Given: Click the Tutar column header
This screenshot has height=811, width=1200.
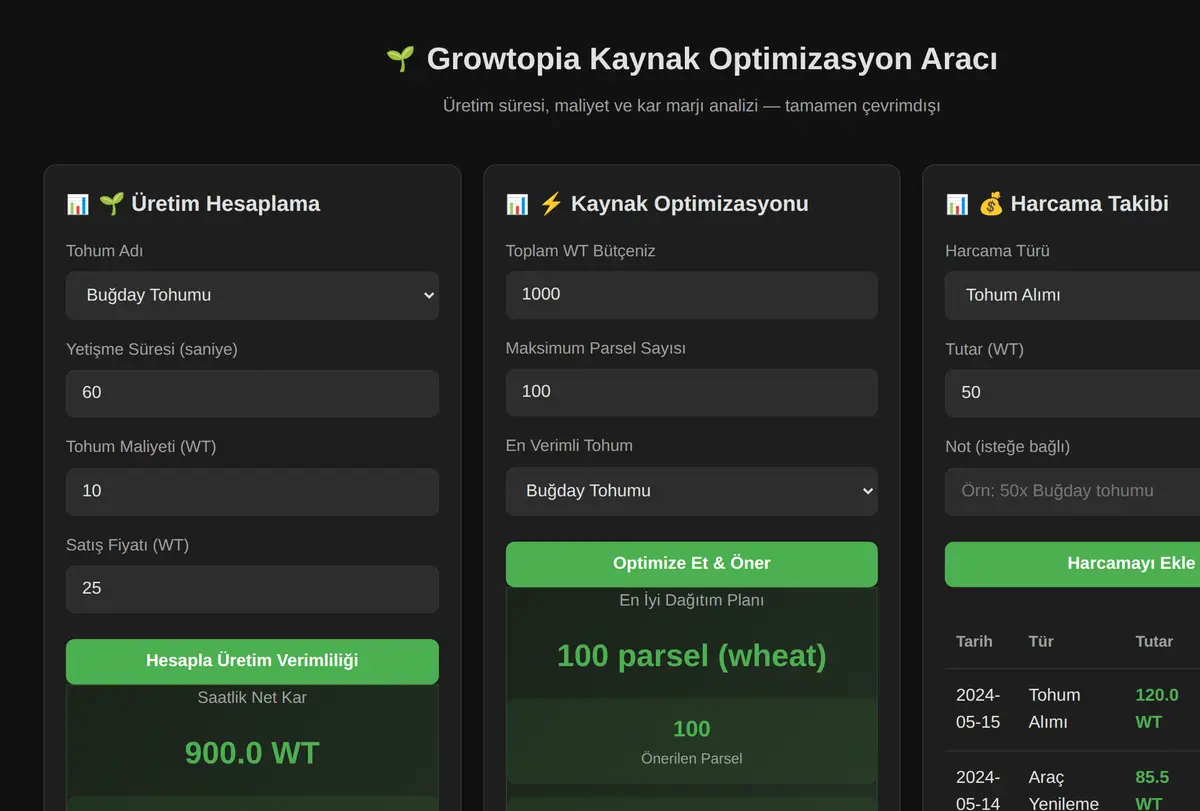Looking at the screenshot, I should (x=1154, y=641).
